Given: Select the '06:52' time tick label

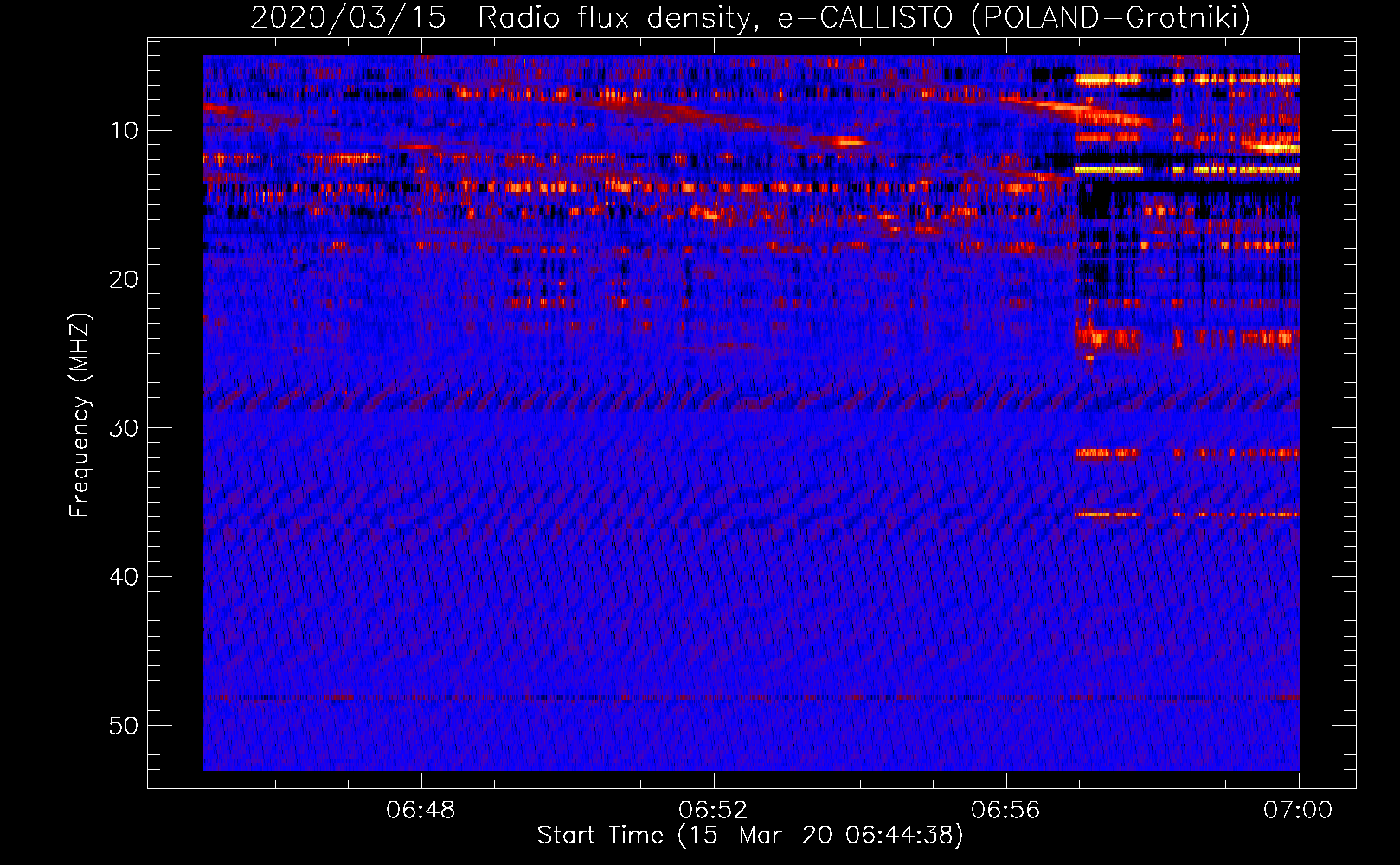Looking at the screenshot, I should click(714, 811).
